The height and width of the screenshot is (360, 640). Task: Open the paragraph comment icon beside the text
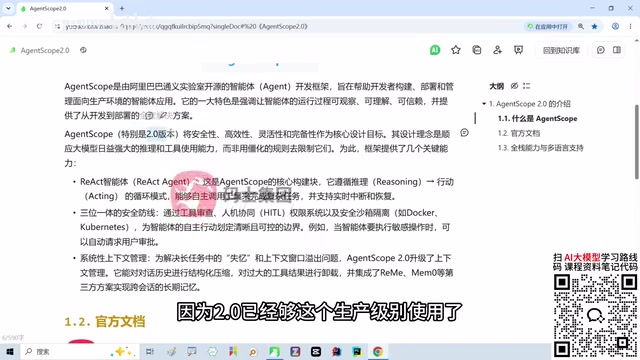click(464, 133)
